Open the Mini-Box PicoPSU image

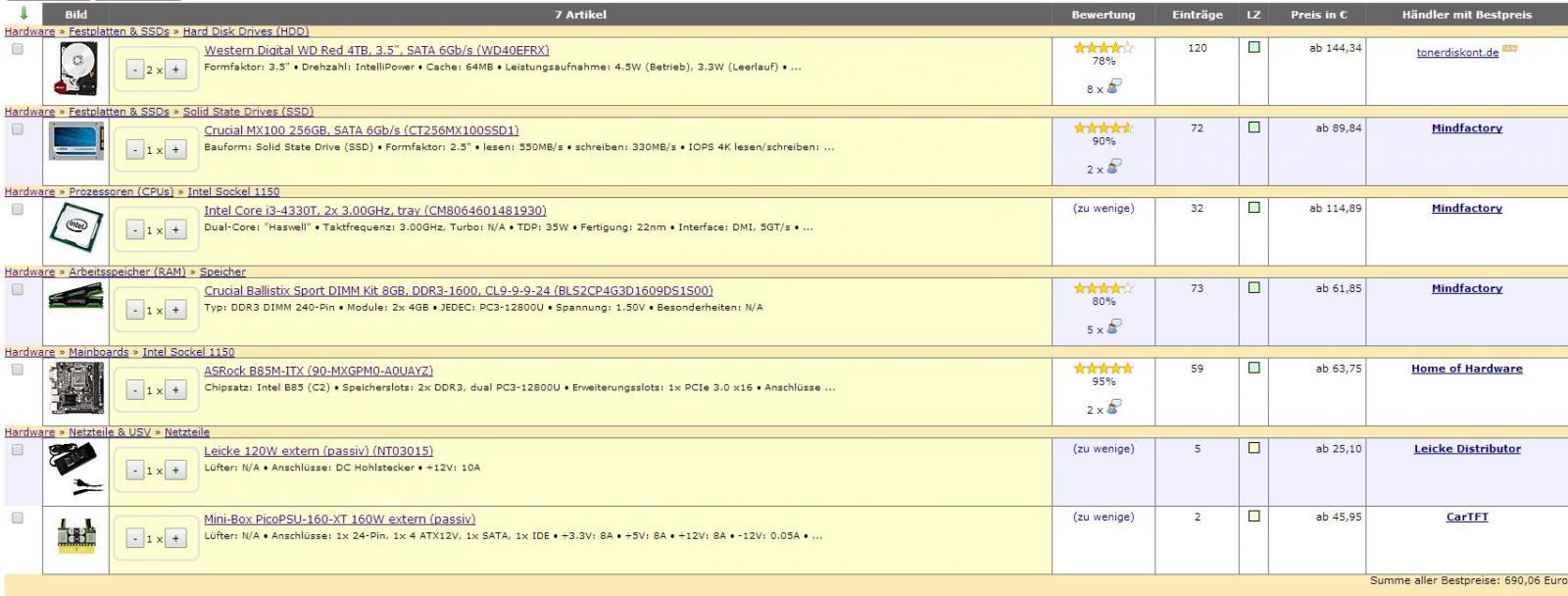pyautogui.click(x=75, y=537)
